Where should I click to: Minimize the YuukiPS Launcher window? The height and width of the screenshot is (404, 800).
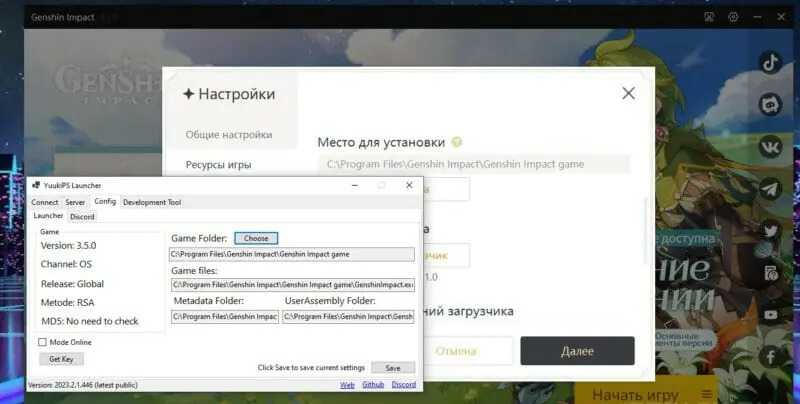(355, 185)
